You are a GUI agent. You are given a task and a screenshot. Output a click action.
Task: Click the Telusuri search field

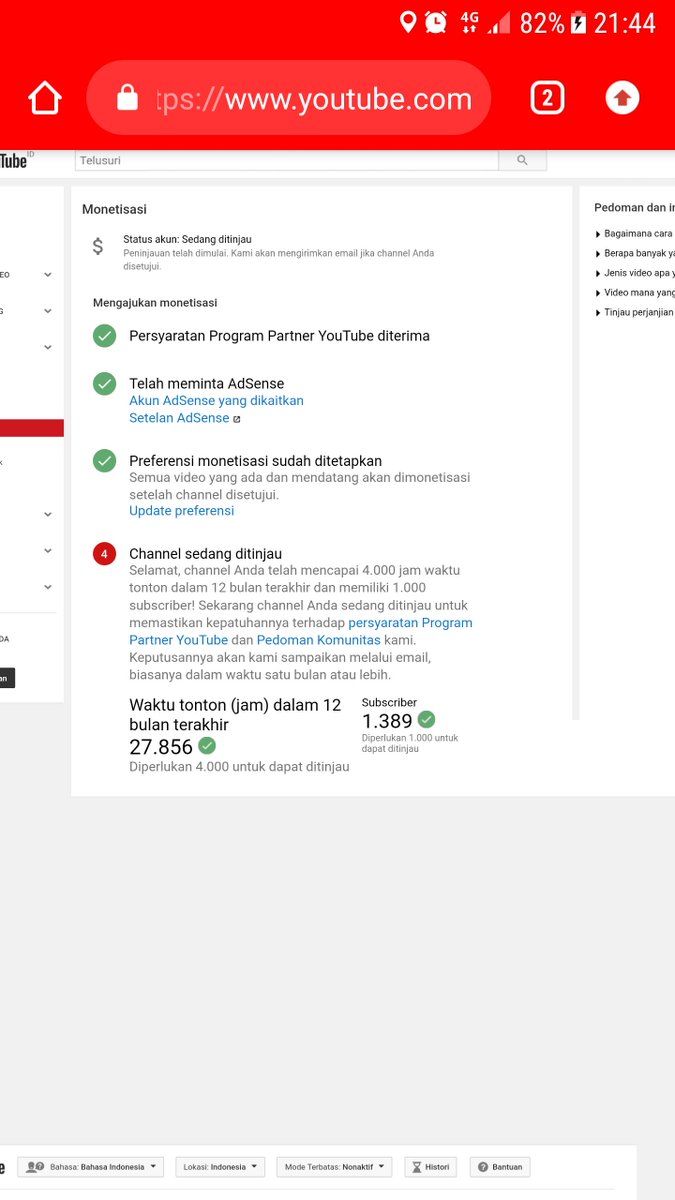286,160
